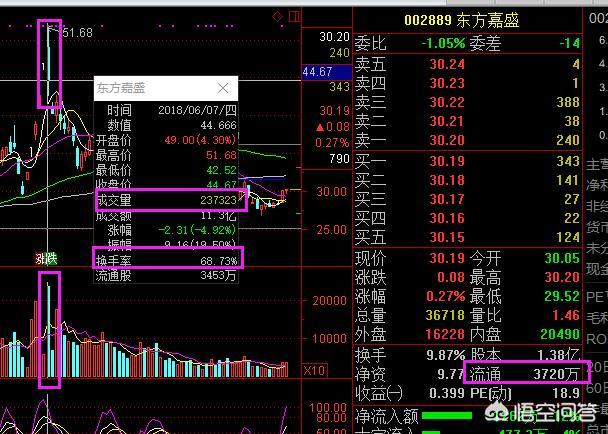The image size is (608, 434).
Task: Close the 东方嘉盛 data popup
Action: click(223, 88)
